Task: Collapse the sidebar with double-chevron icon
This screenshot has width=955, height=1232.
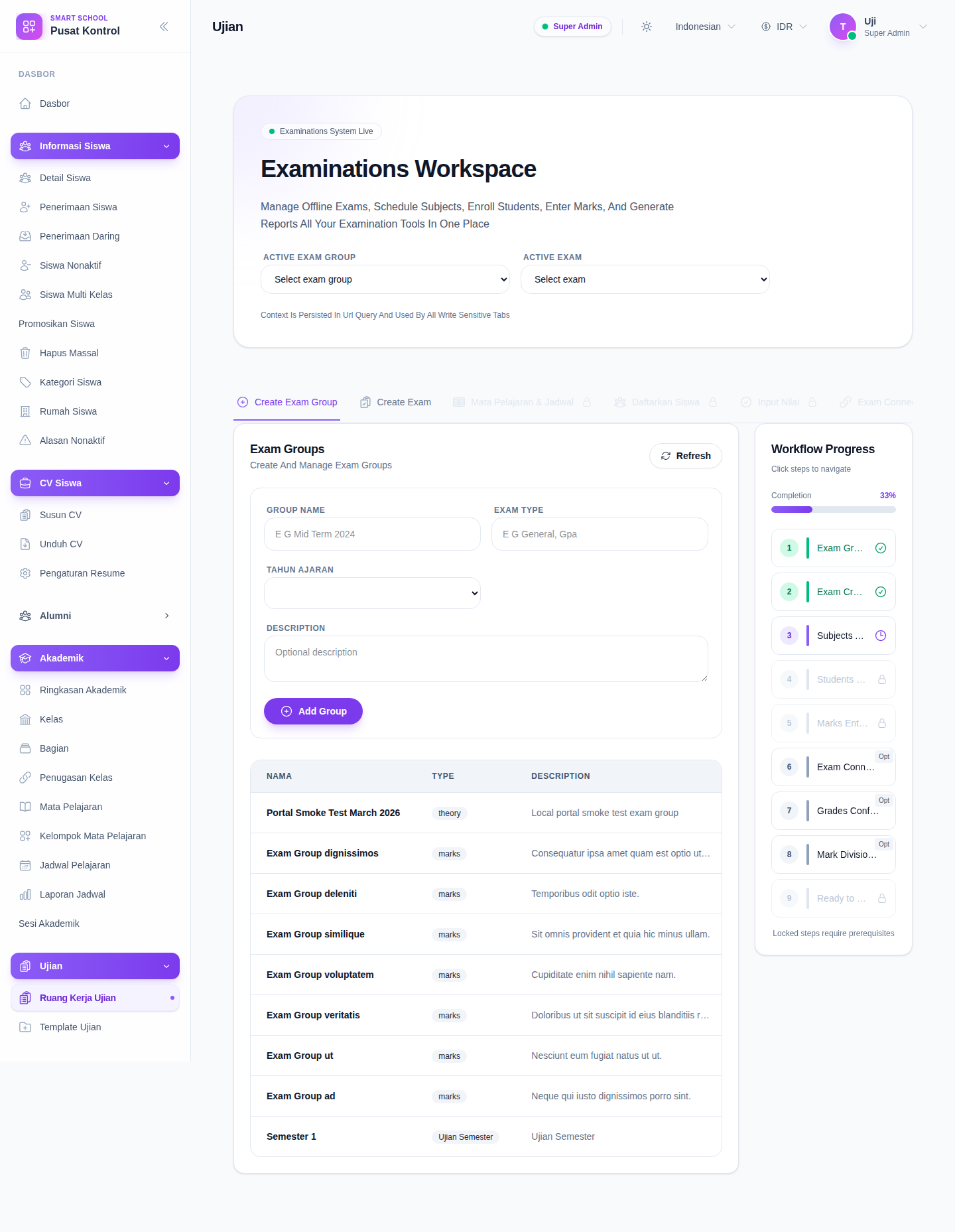Action: click(x=164, y=27)
